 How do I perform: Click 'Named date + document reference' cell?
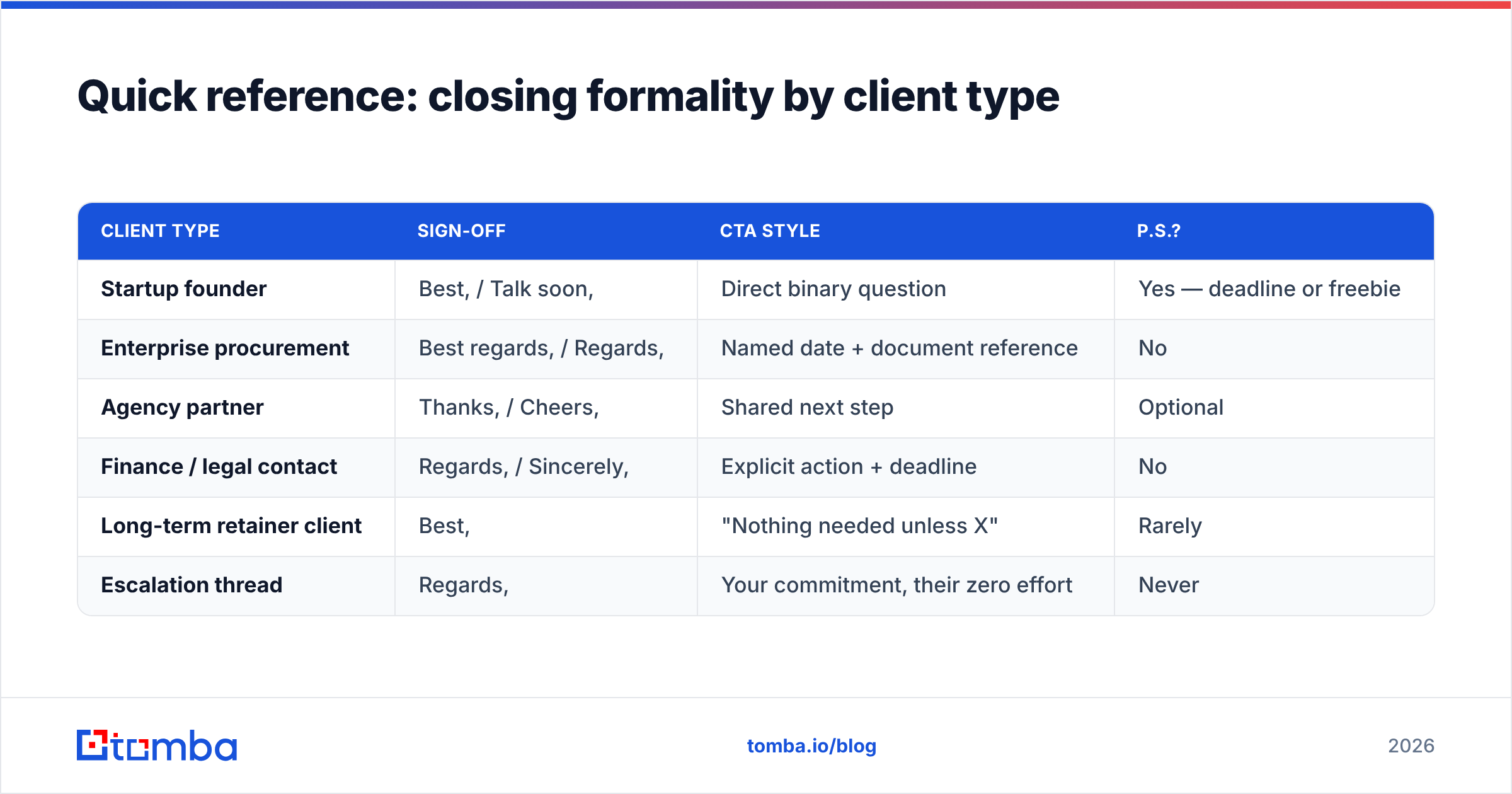[x=906, y=348]
